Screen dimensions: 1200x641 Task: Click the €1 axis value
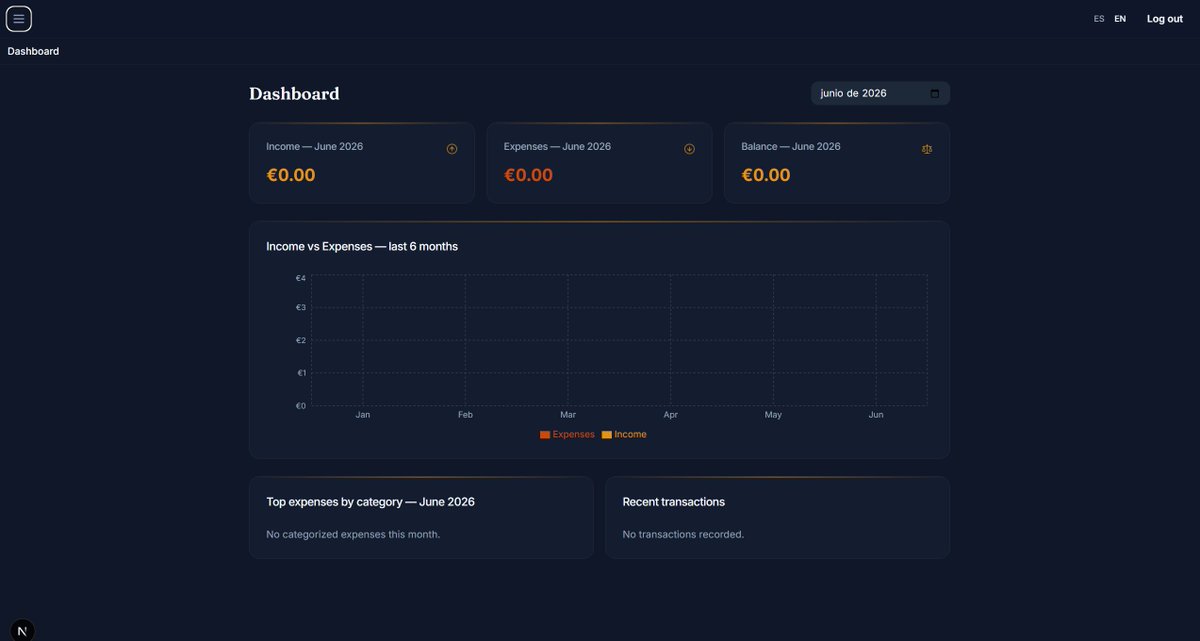[300, 373]
